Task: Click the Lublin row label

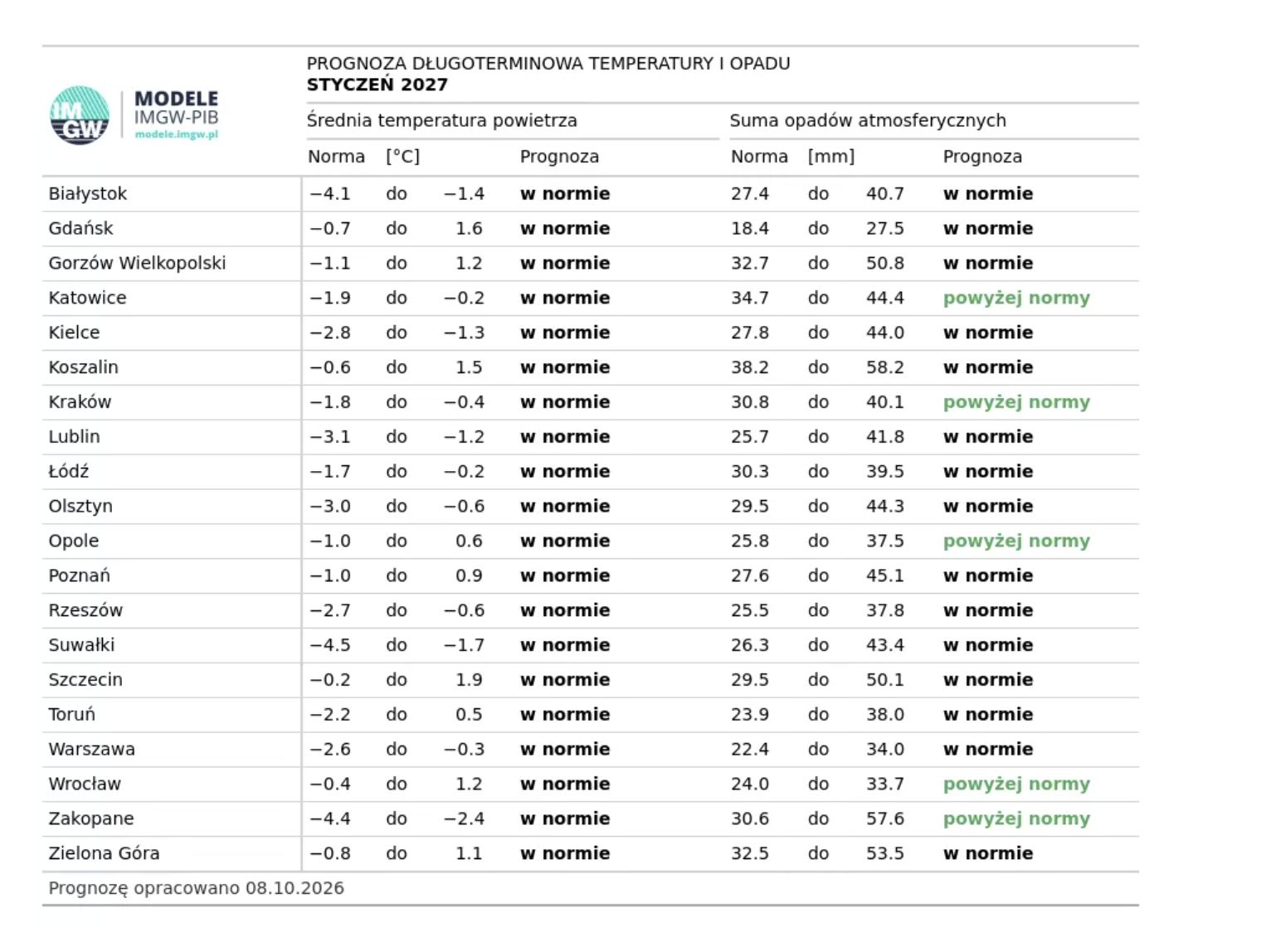Action: pos(74,437)
